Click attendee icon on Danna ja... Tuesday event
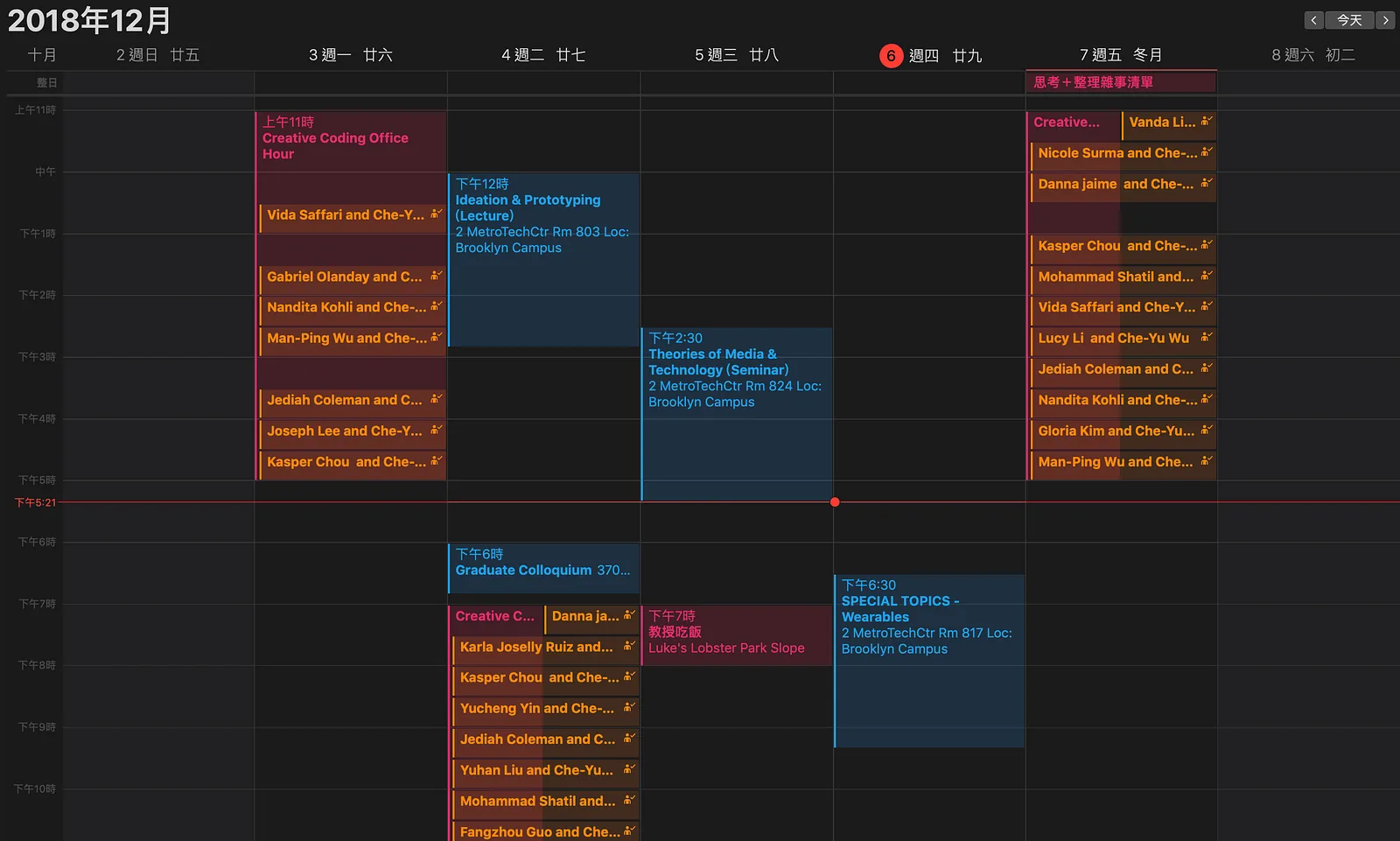 pyautogui.click(x=629, y=615)
